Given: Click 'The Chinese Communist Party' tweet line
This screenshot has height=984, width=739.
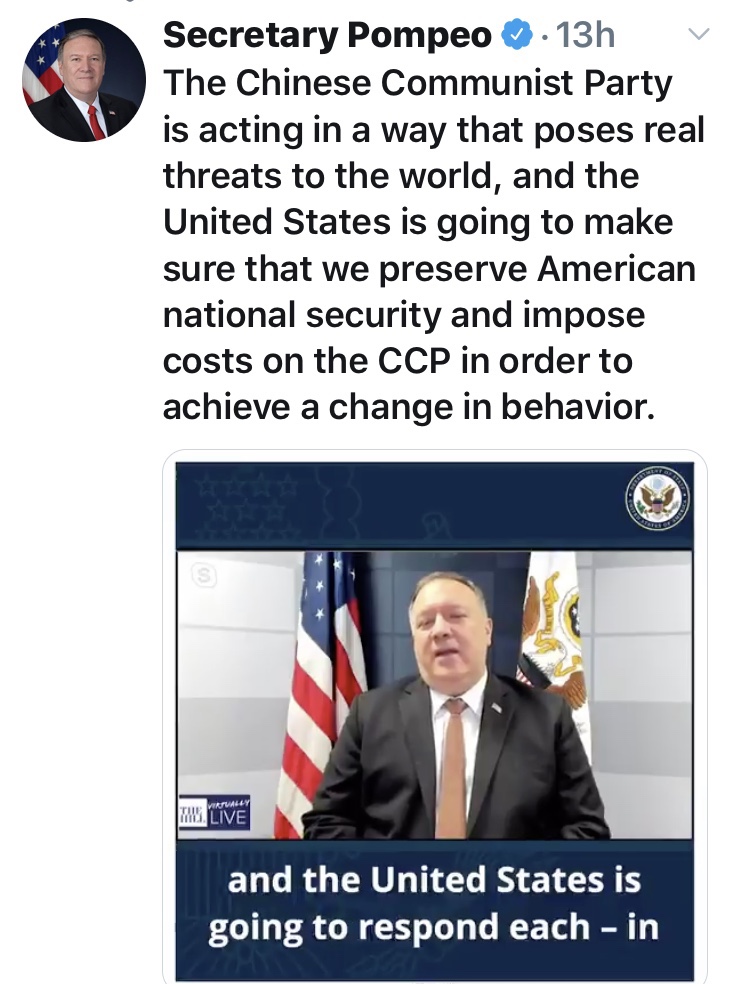Looking at the screenshot, I should 417,85.
